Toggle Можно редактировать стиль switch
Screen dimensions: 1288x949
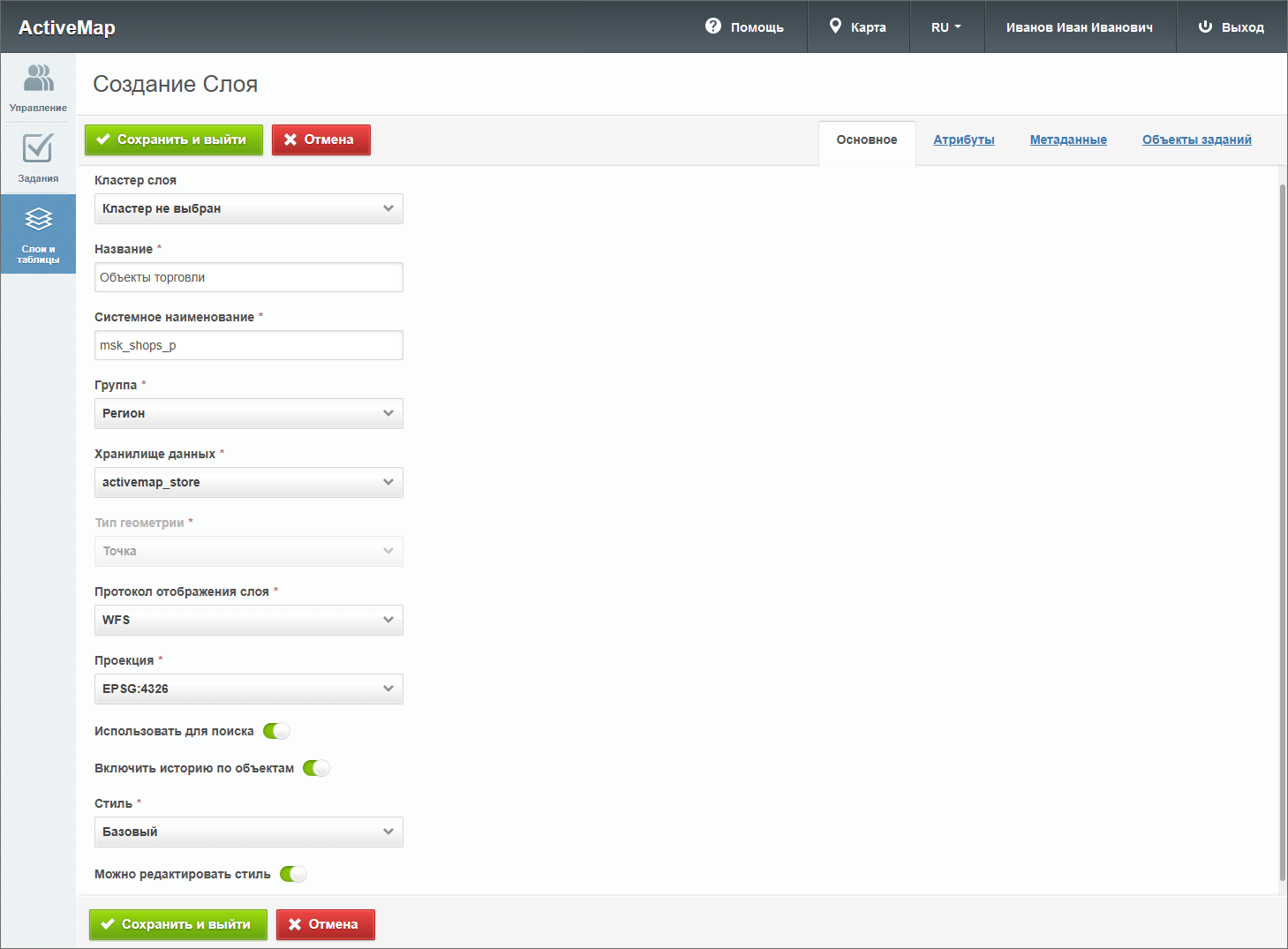pos(293,874)
